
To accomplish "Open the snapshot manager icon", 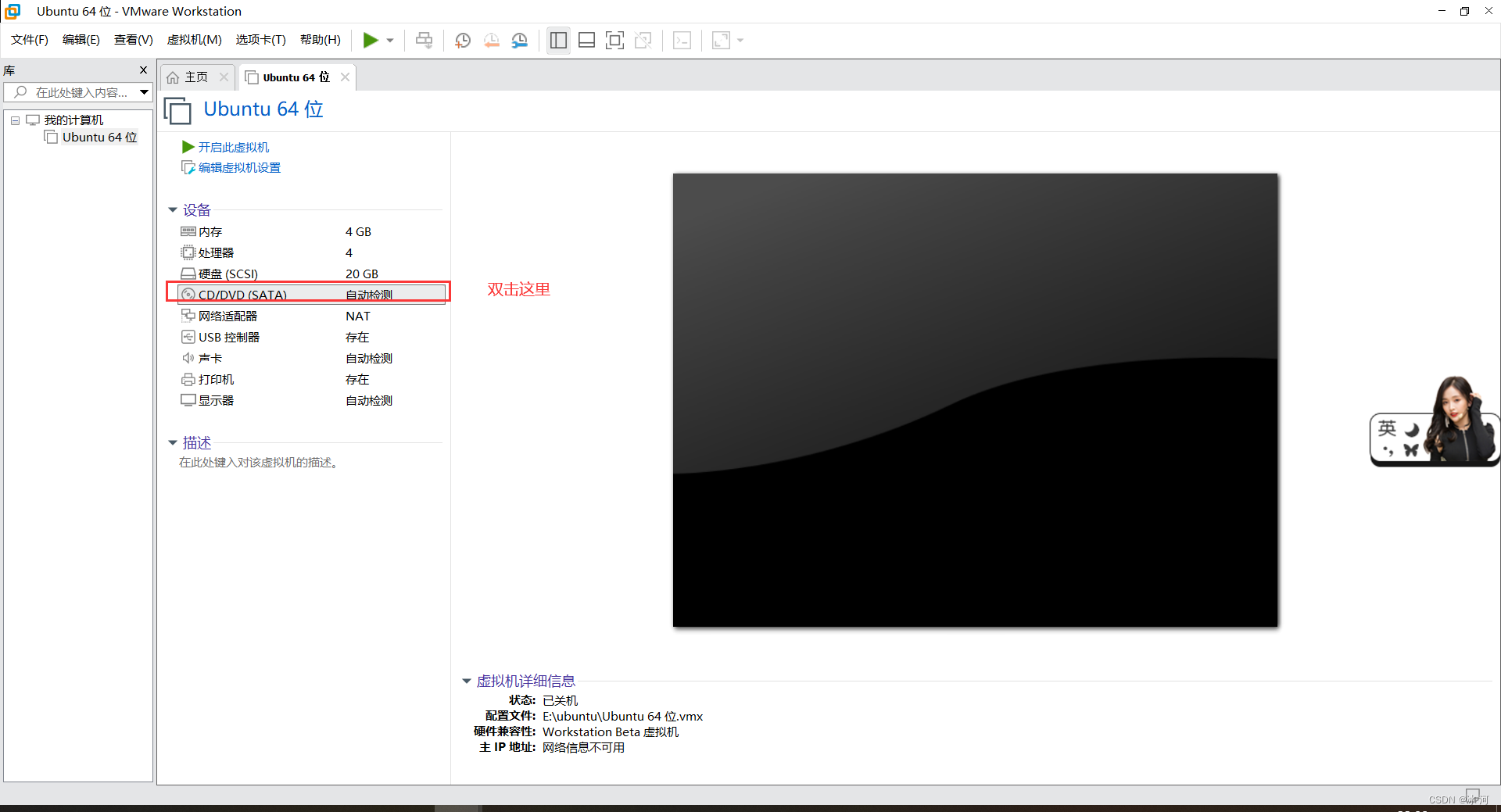I will (x=519, y=40).
